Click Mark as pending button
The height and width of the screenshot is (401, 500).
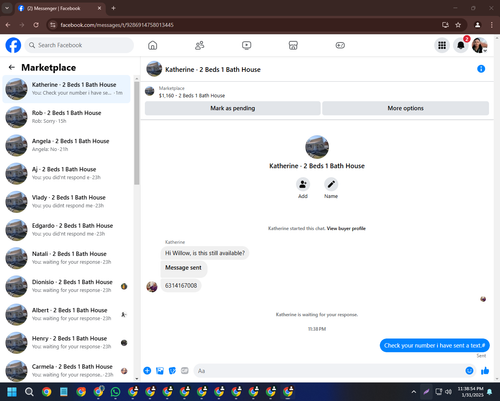tap(233, 108)
